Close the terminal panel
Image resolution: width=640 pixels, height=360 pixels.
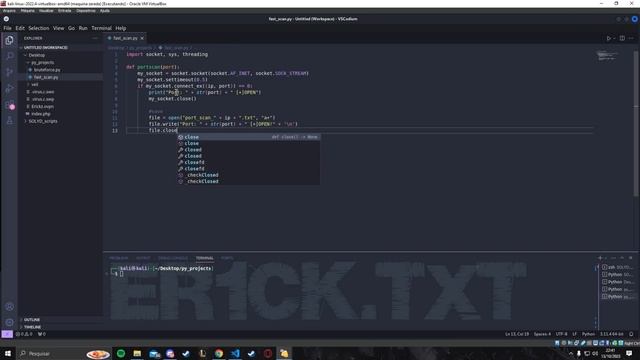631,258
